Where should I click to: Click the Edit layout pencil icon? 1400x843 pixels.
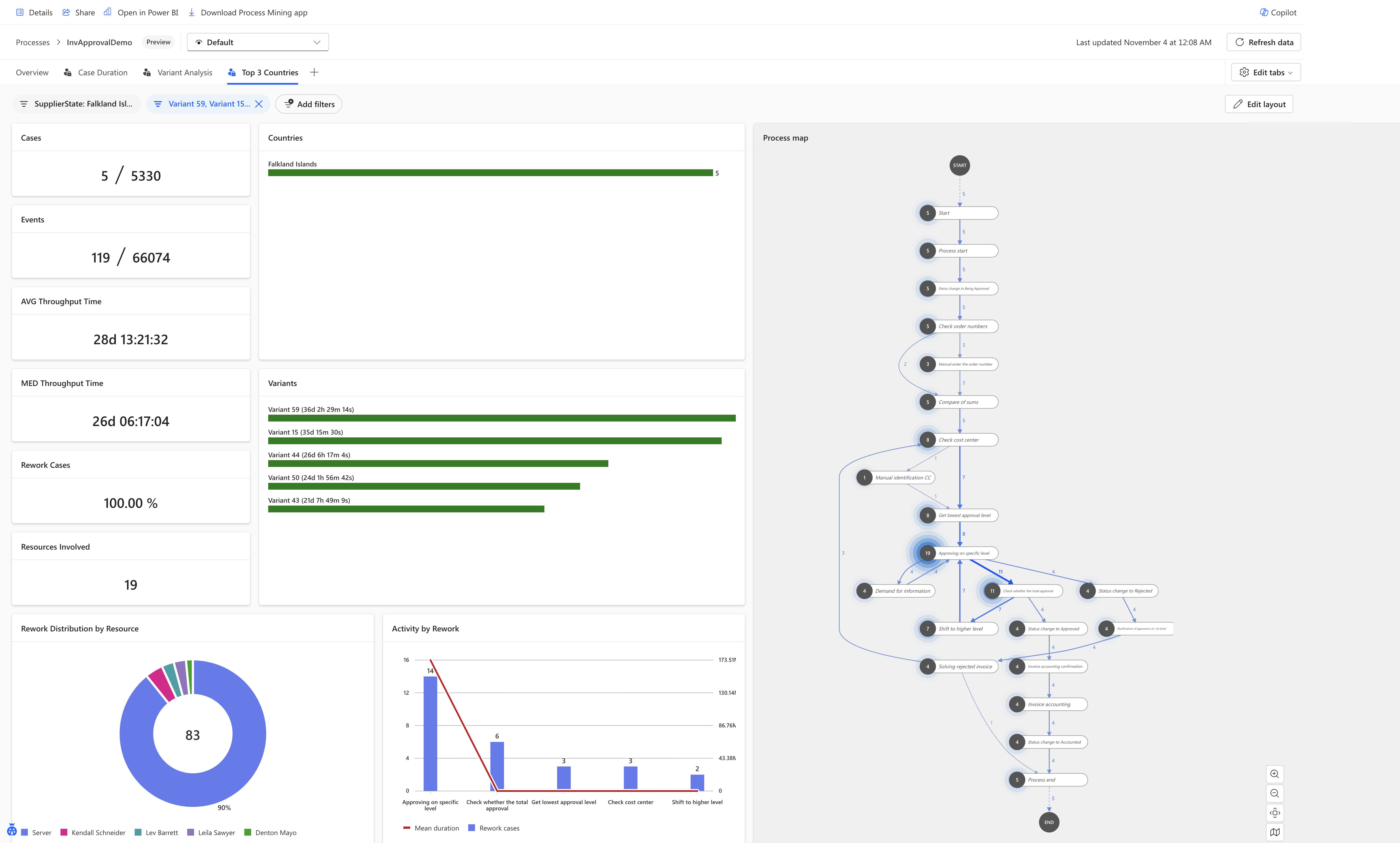coord(1239,104)
